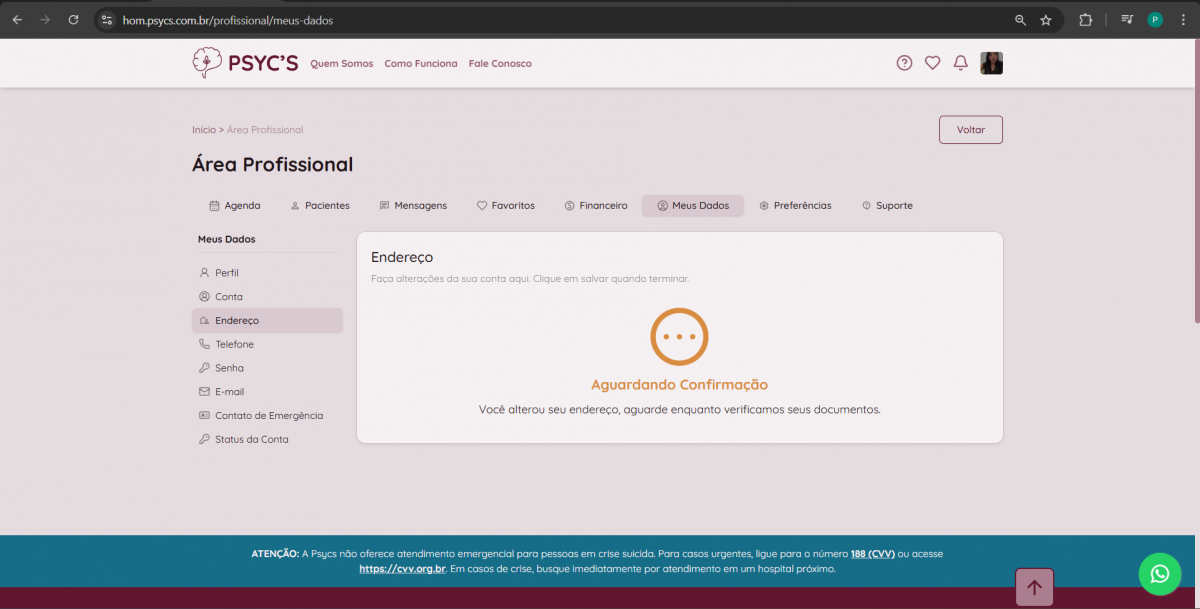Click Início in the breadcrumb
The image size is (1200, 609).
(203, 130)
